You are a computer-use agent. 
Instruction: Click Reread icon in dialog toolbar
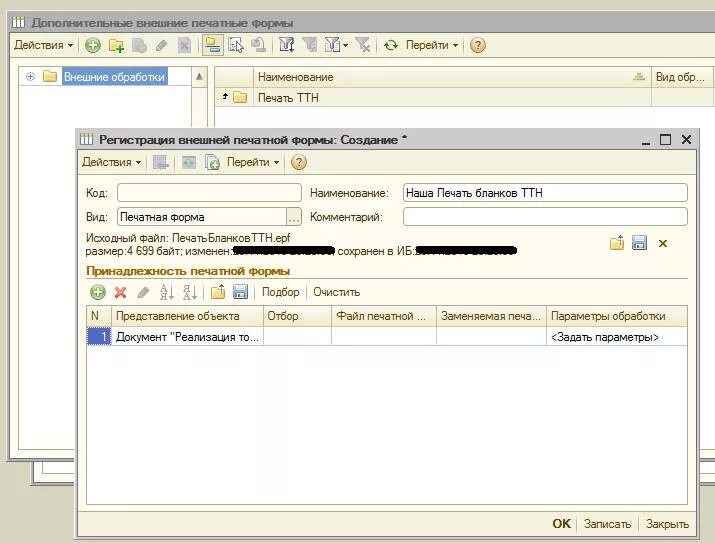point(189,162)
